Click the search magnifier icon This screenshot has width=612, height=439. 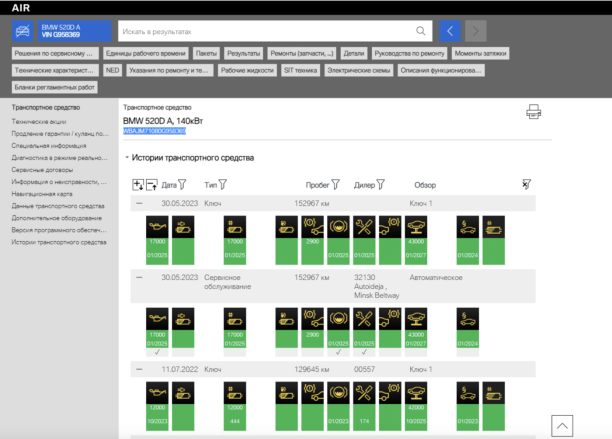point(420,31)
